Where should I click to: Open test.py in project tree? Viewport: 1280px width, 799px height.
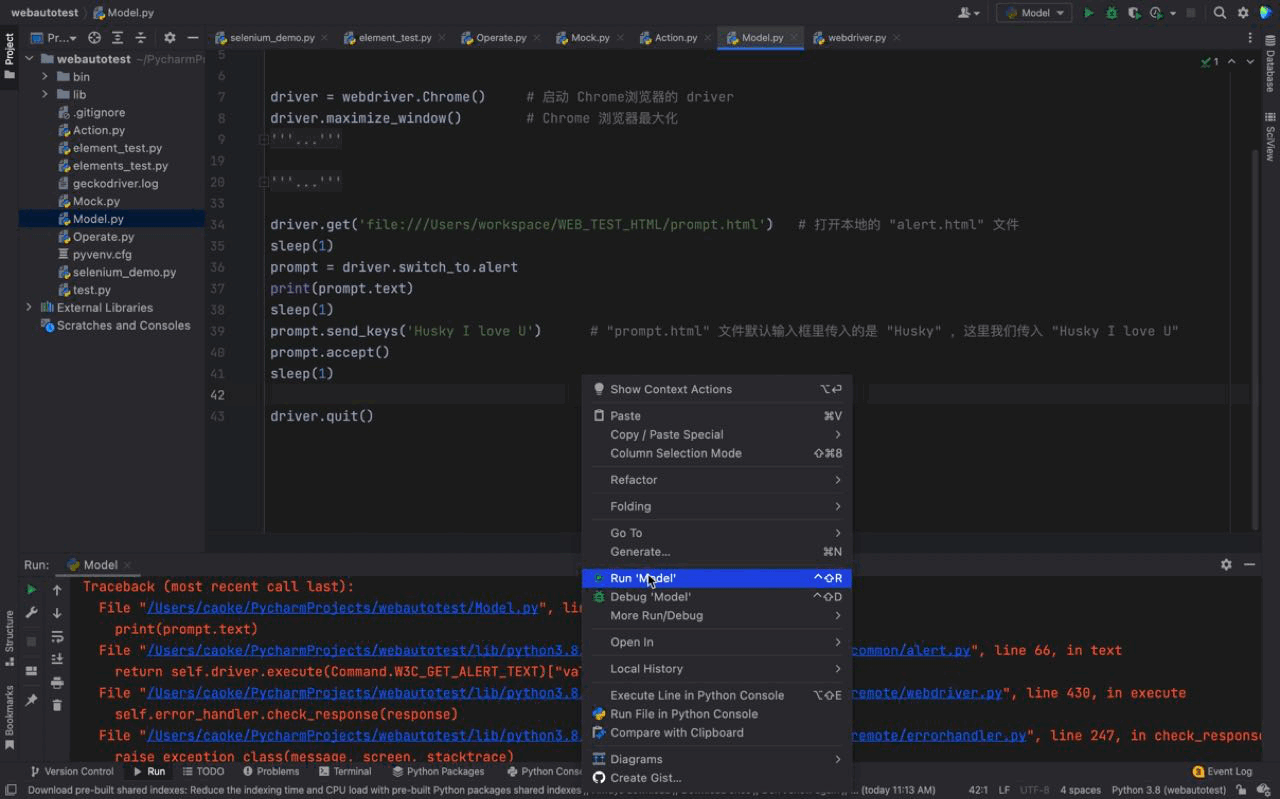point(91,290)
